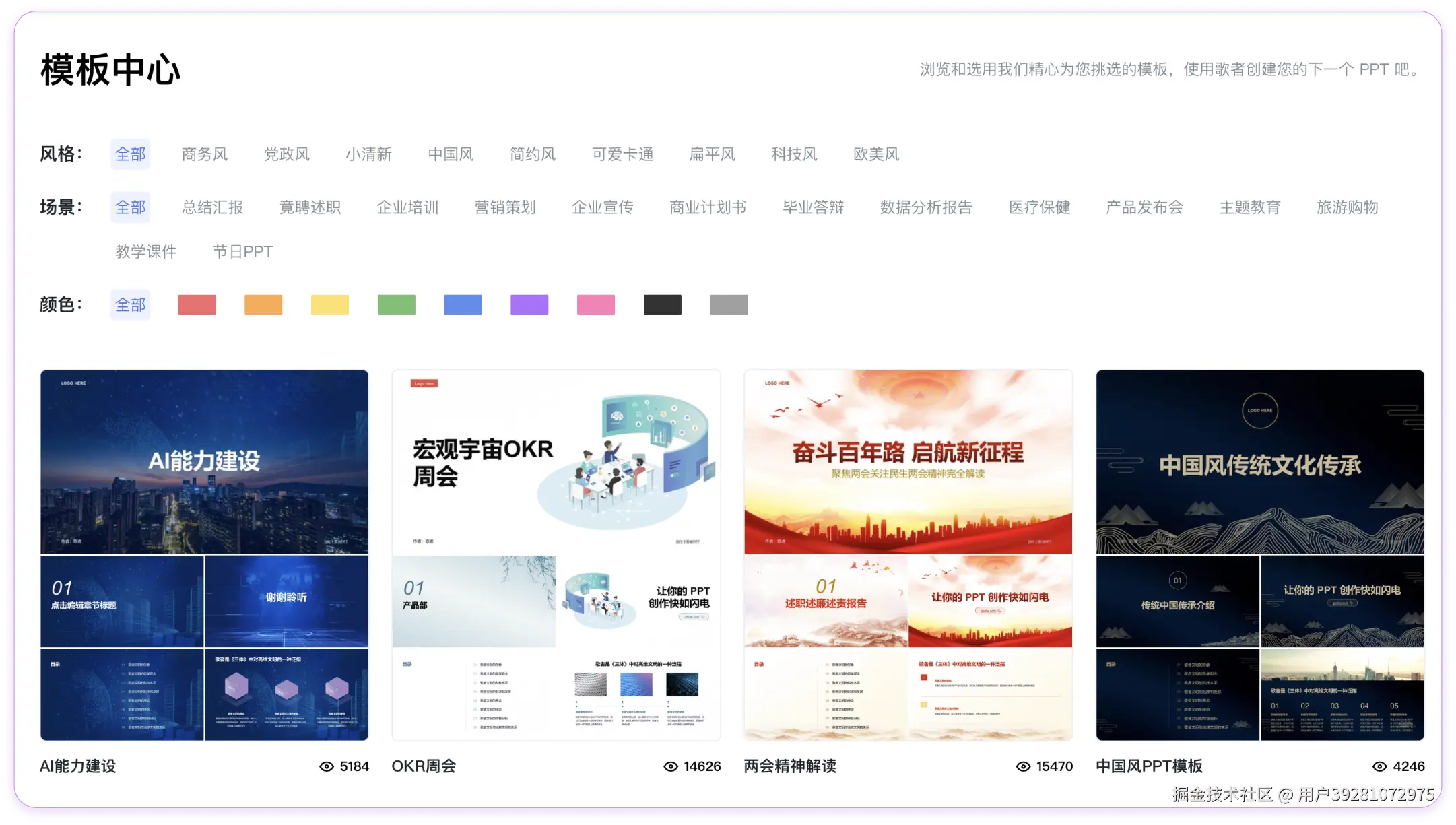Viewport: 1456px width, 825px height.
Task: Click the 两会精神解读 template title
Action: click(x=790, y=766)
